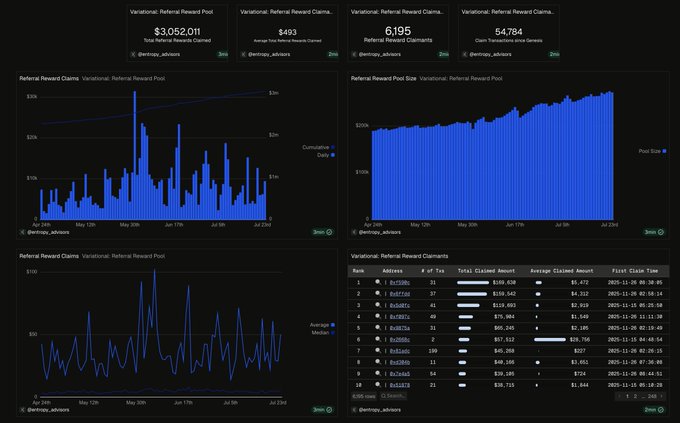Click magnifier icon in rank 3 row ($119,693)
680x423 pixels.
[378, 305]
